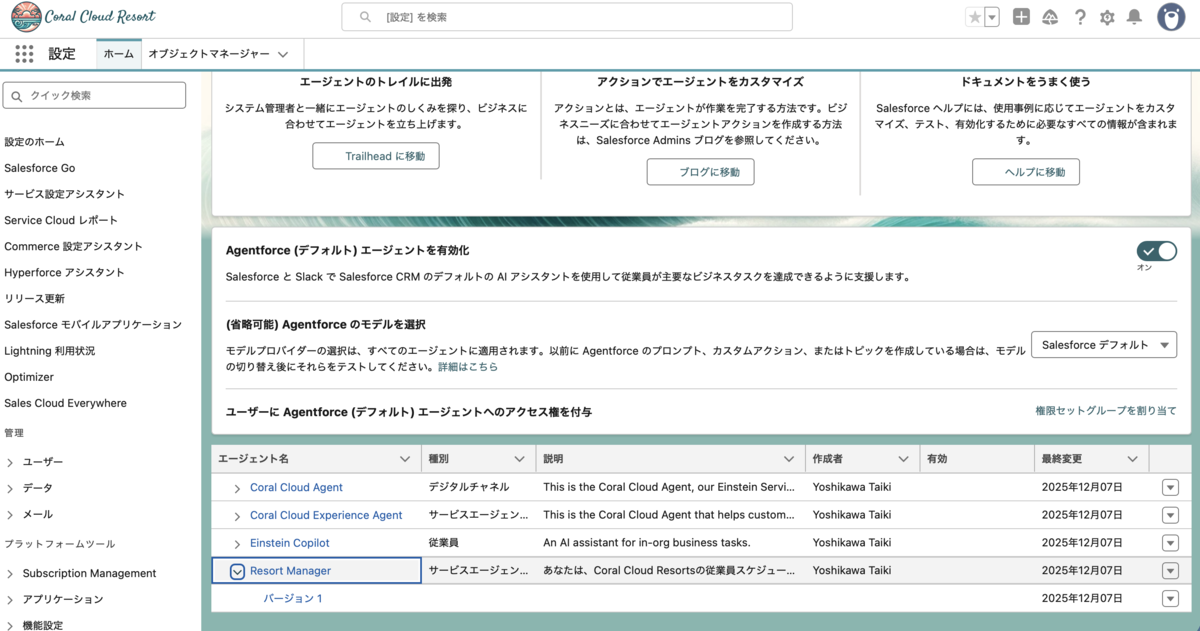This screenshot has width=1200, height=631.
Task: Click ヘルプに移動 button
Action: click(1026, 172)
